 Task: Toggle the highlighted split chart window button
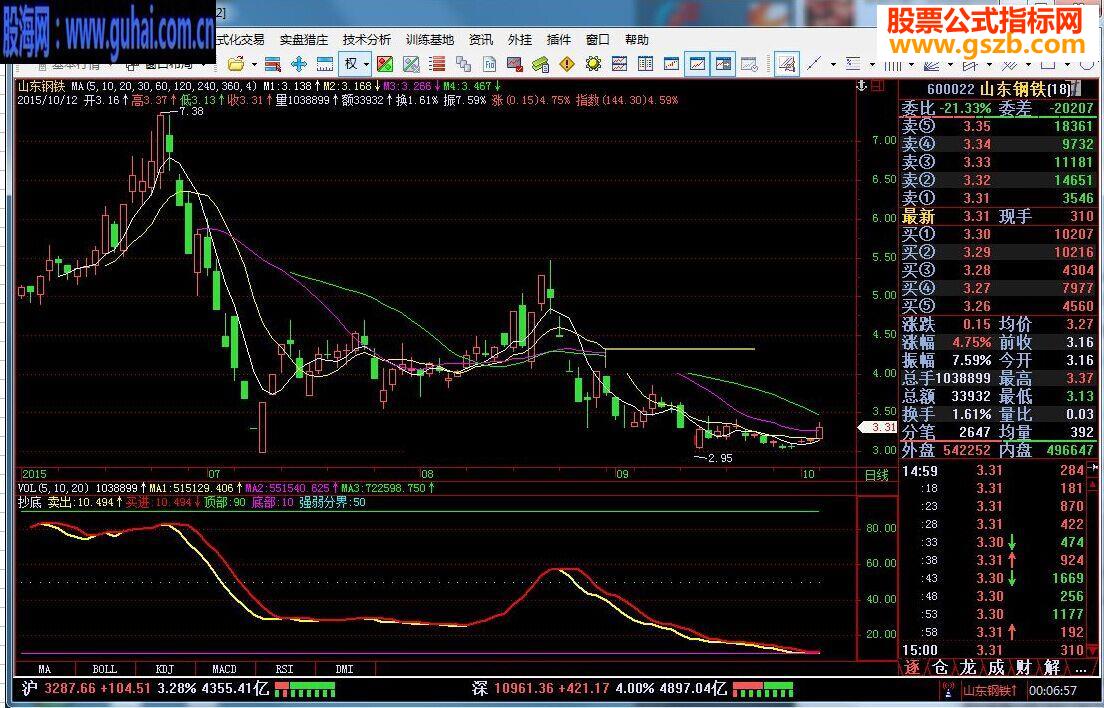pos(722,64)
